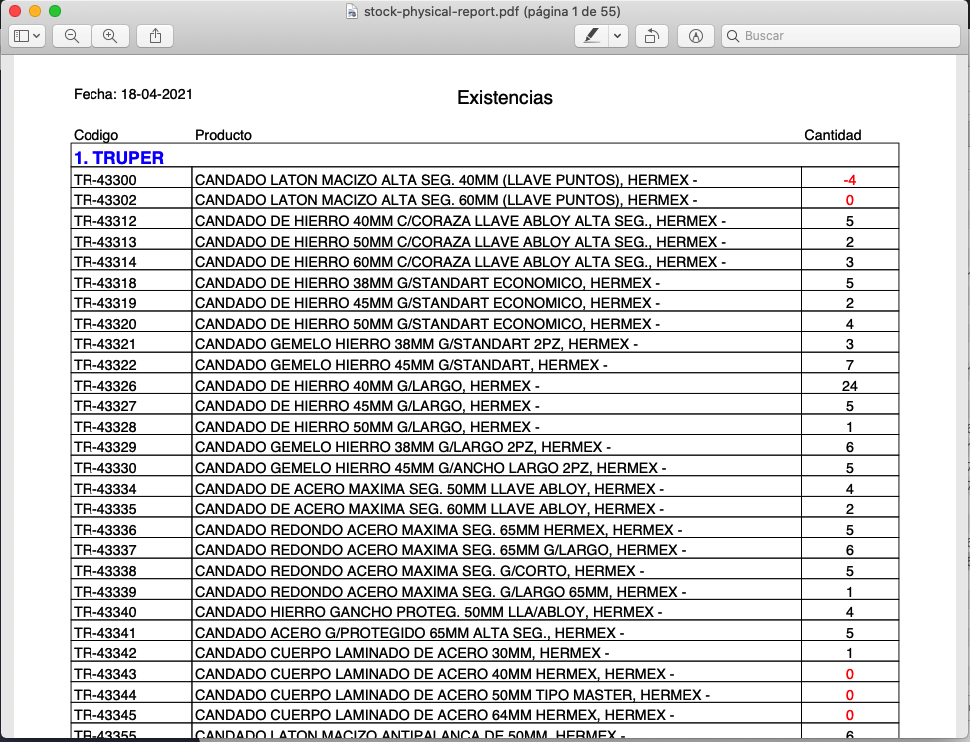Click the zoom in magnifier button
This screenshot has height=742, width=970.
(x=110, y=36)
